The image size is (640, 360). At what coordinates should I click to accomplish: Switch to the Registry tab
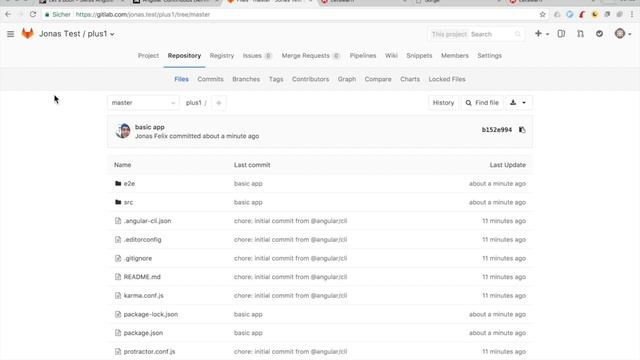[222, 56]
